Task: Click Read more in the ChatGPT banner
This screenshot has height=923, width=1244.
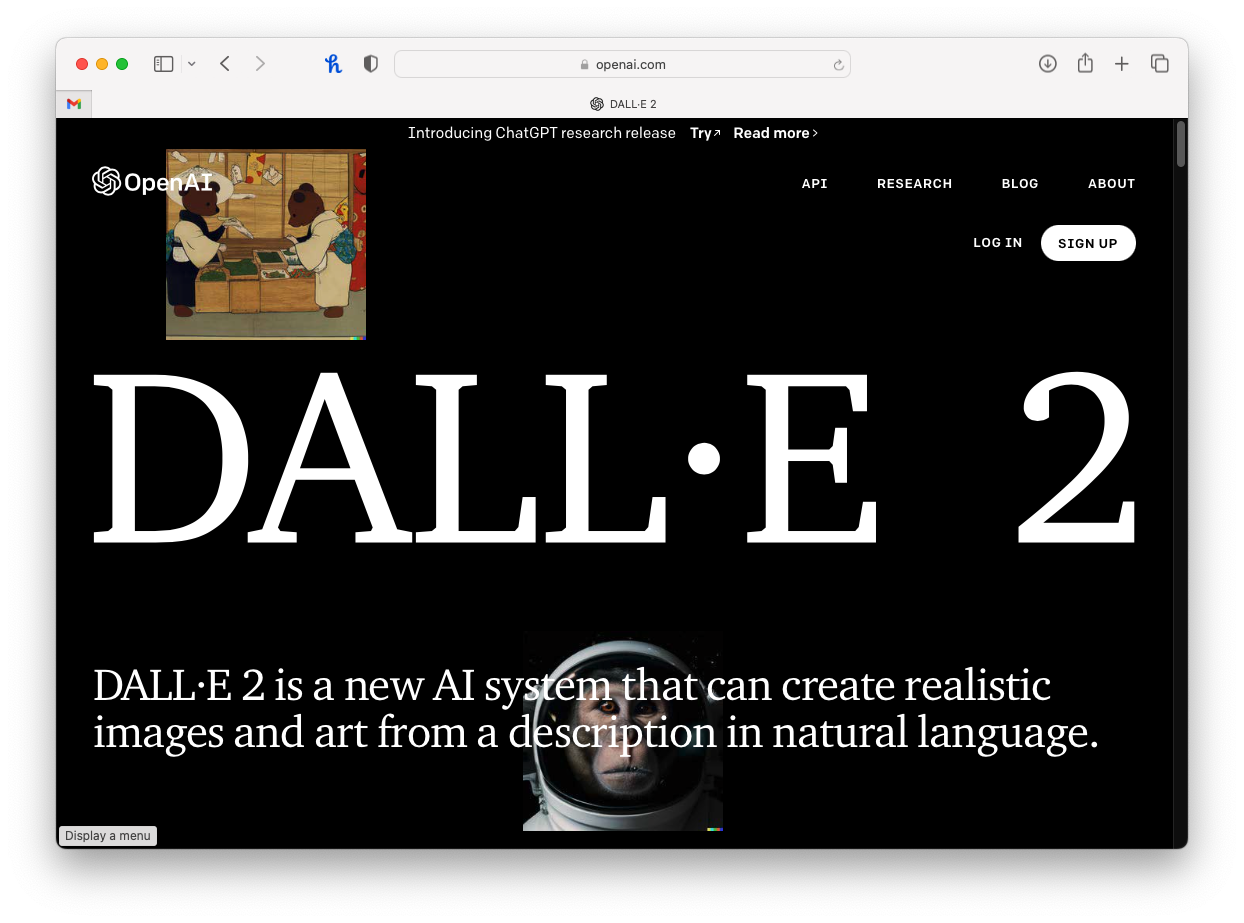Action: (775, 133)
